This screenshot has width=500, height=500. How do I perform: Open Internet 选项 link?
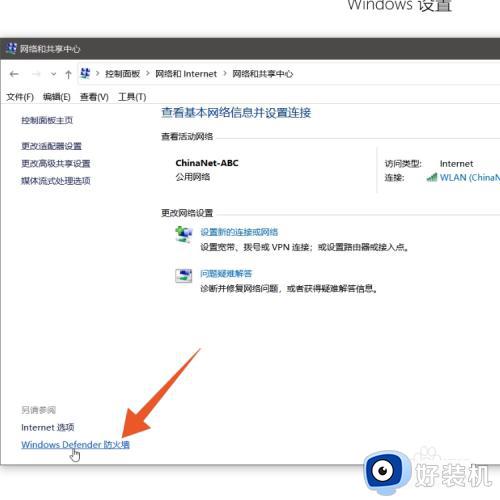48,427
